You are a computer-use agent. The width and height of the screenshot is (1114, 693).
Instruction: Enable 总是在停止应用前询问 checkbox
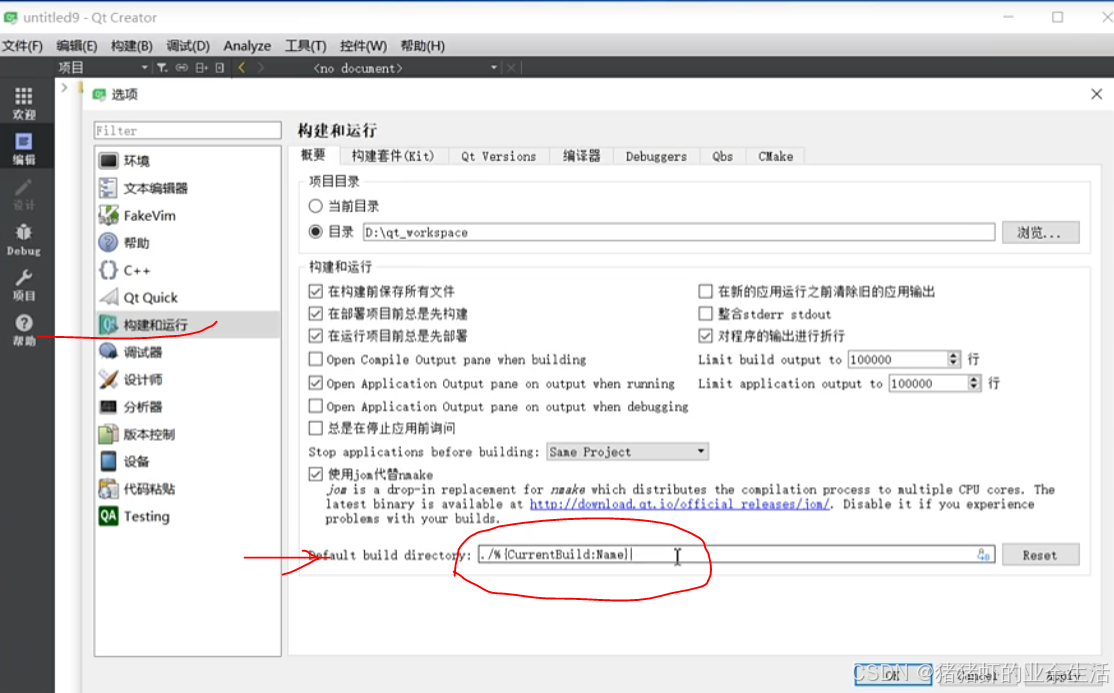[x=315, y=428]
